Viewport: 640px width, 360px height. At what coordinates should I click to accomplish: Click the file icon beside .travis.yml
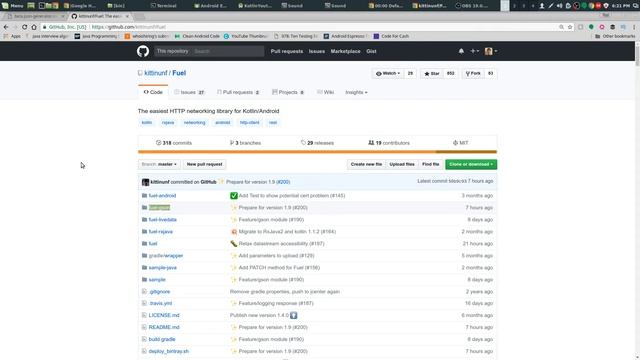(144, 303)
